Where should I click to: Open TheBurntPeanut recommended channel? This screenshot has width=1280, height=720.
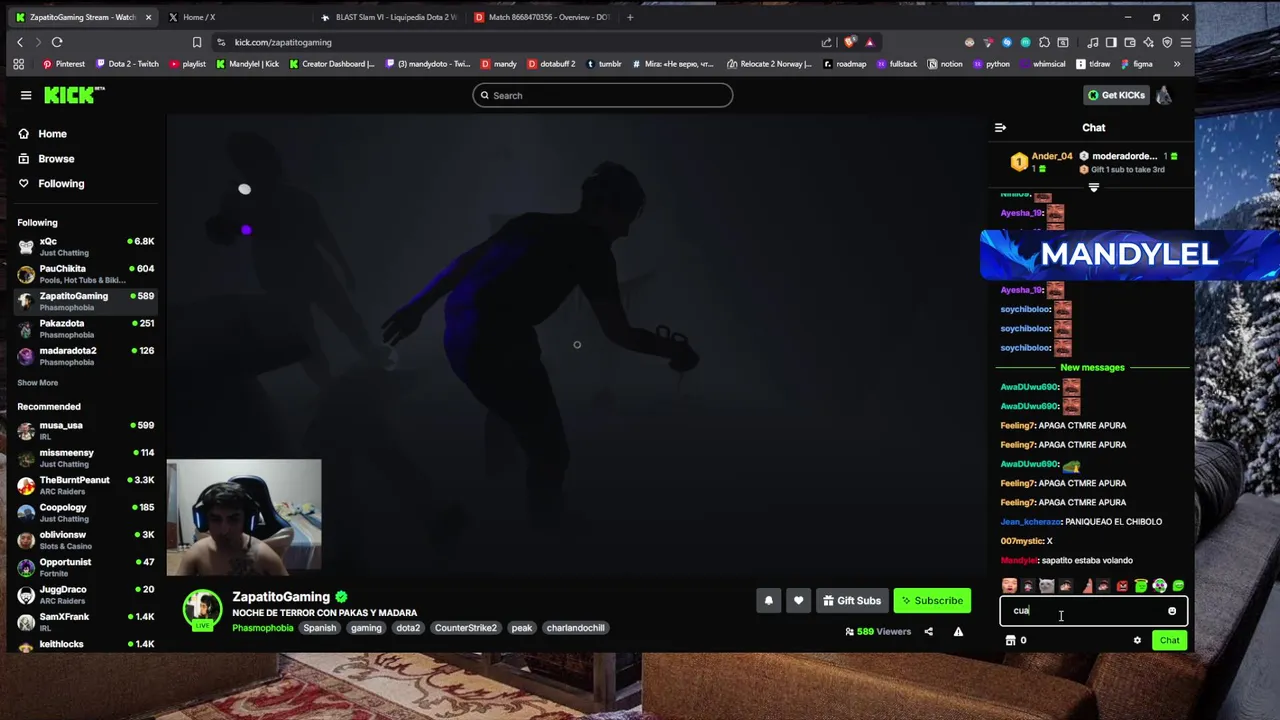[x=86, y=485]
